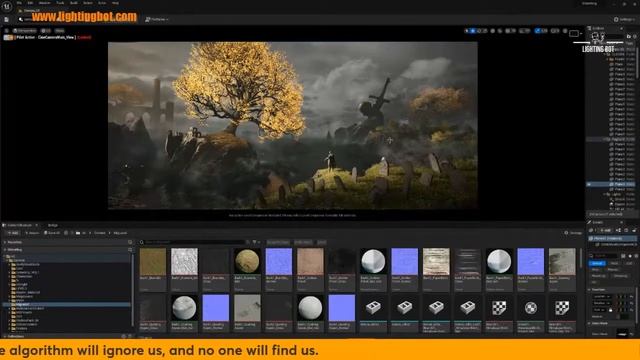Click the Outliner settings gear icon

[x=635, y=36]
